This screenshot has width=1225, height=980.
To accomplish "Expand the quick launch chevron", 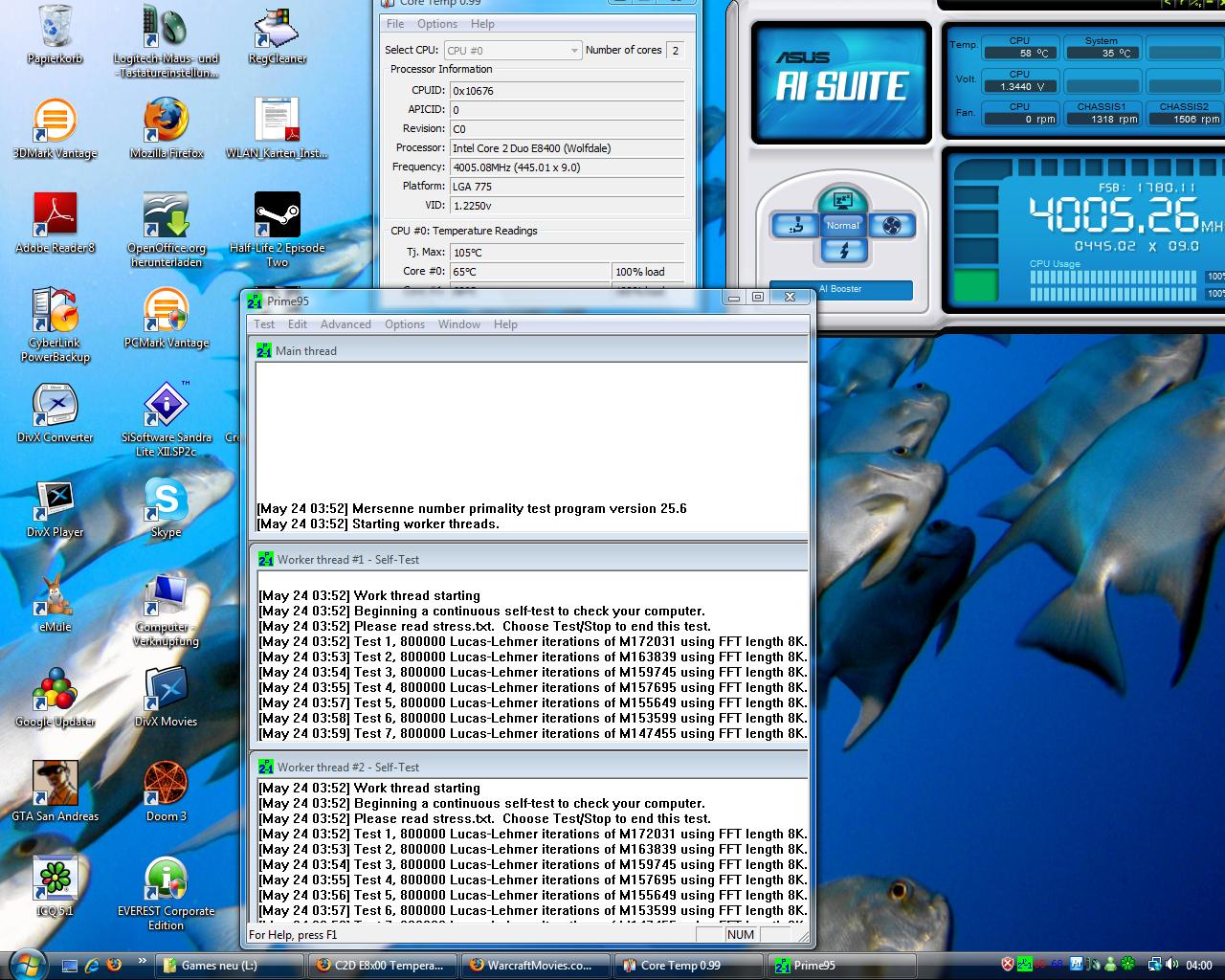I will coord(143,961).
